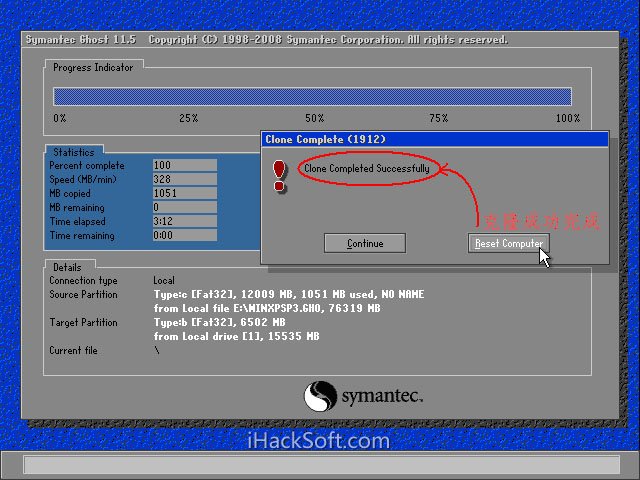640x480 pixels.
Task: Click the Progress Indicator panel label
Action: point(92,67)
